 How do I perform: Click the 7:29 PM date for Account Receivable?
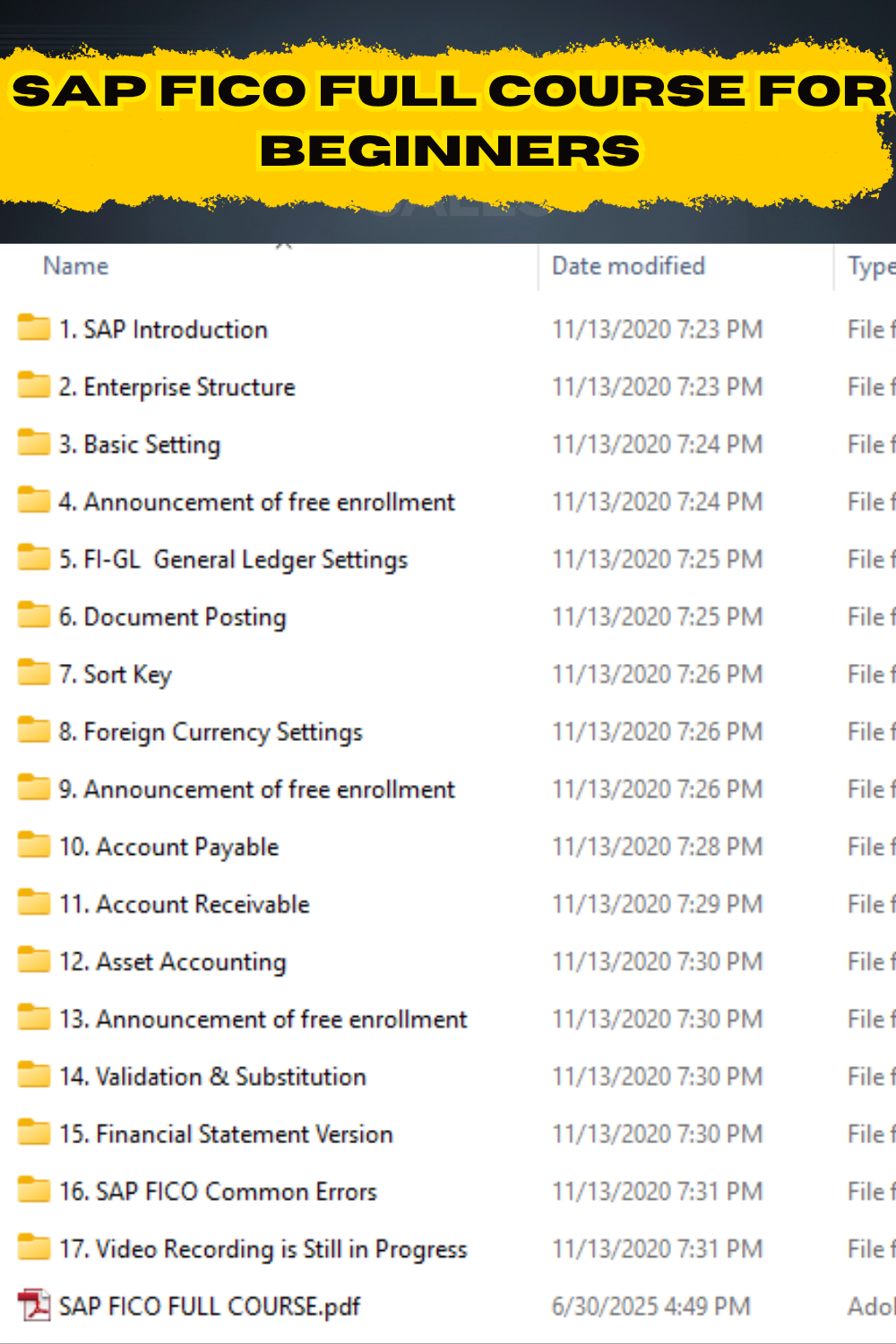[x=658, y=904]
